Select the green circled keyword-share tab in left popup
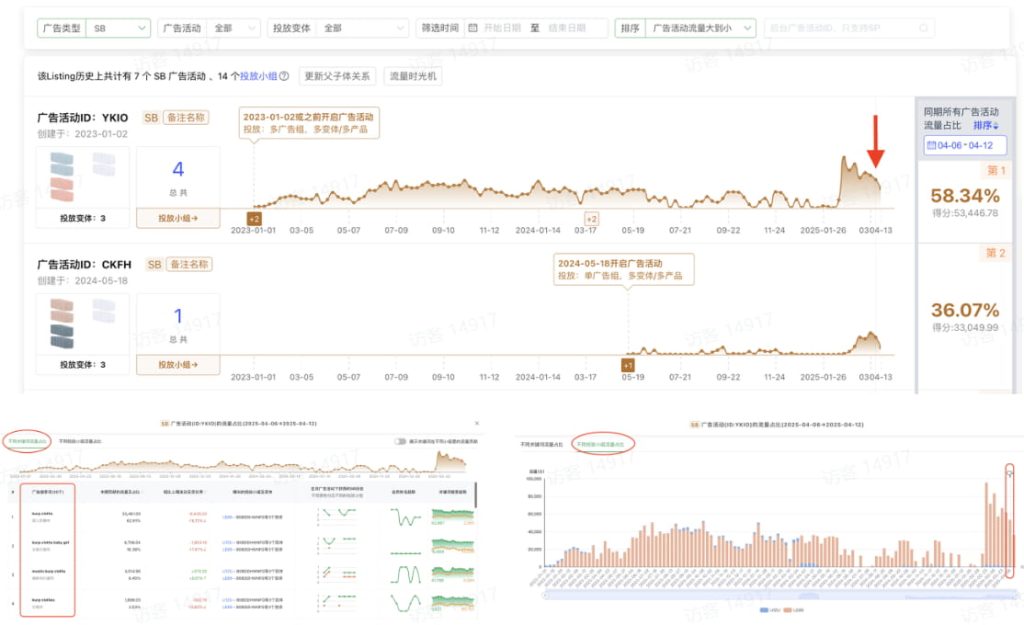 coord(27,441)
